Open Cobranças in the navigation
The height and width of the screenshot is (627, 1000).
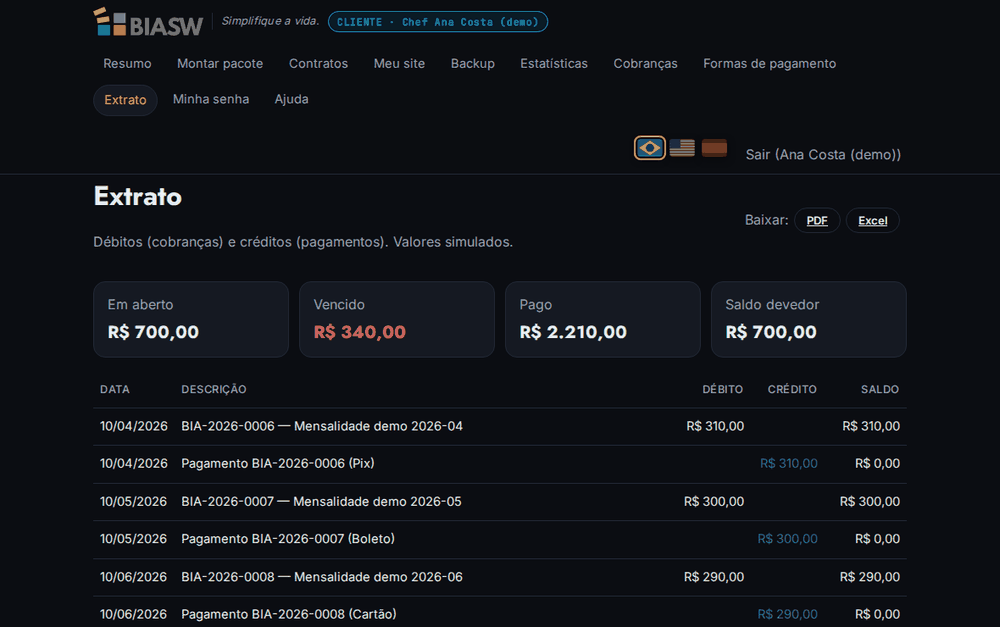point(645,64)
